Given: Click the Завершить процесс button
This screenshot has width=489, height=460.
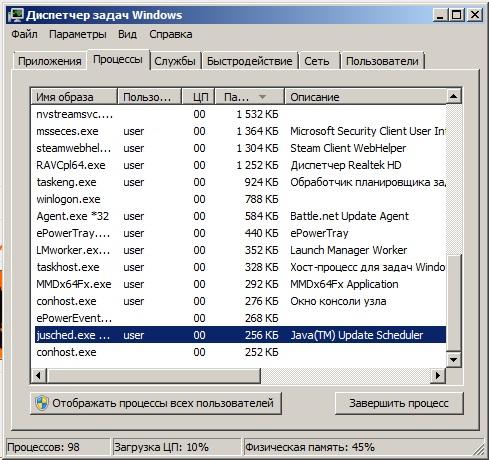Looking at the screenshot, I should (399, 403).
